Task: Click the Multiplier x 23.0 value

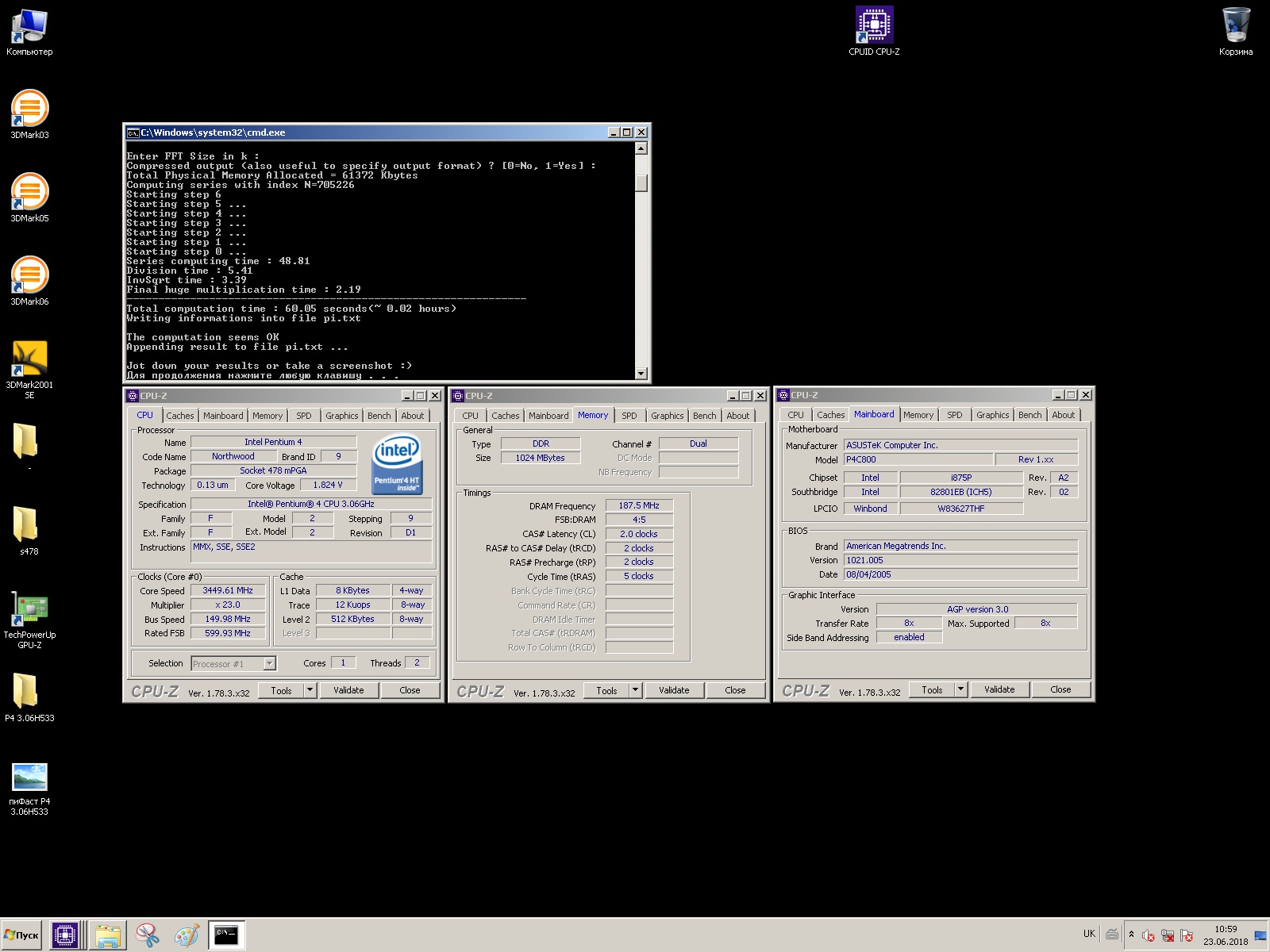Action: (x=228, y=605)
